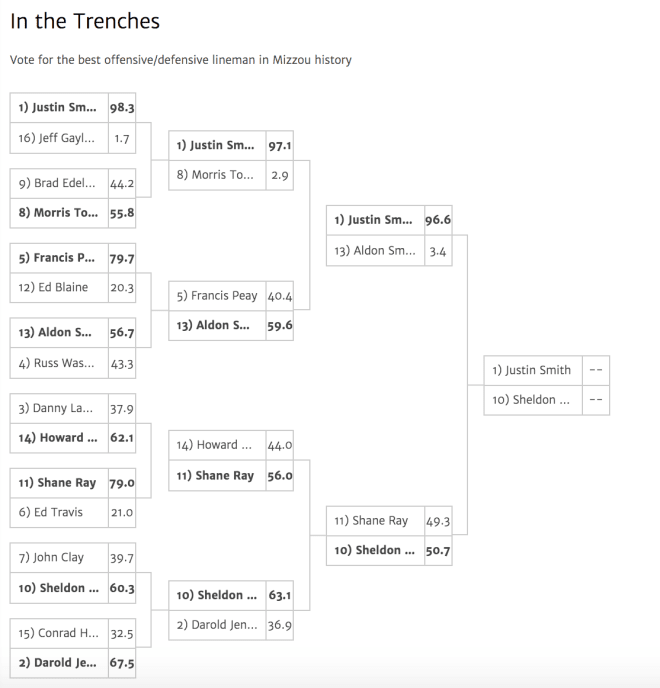Select the 3) Danny La... bracket cell
Viewport: 660px width, 688px height.
[73, 408]
